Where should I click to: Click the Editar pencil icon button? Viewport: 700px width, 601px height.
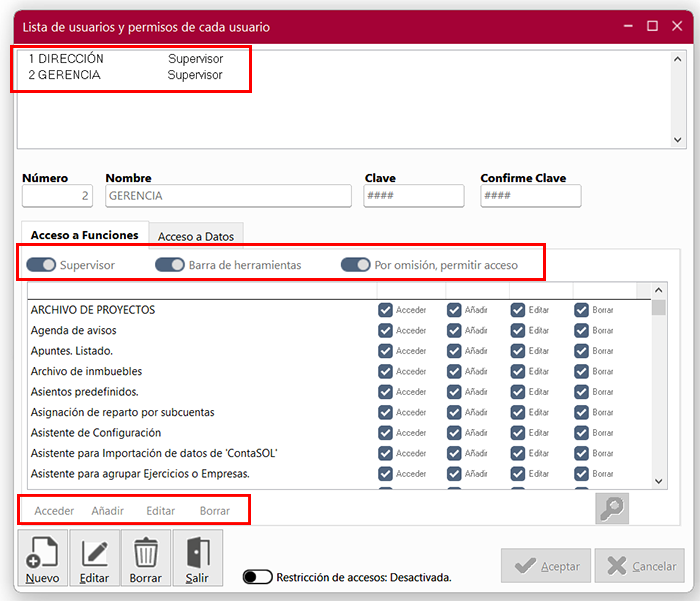94,558
